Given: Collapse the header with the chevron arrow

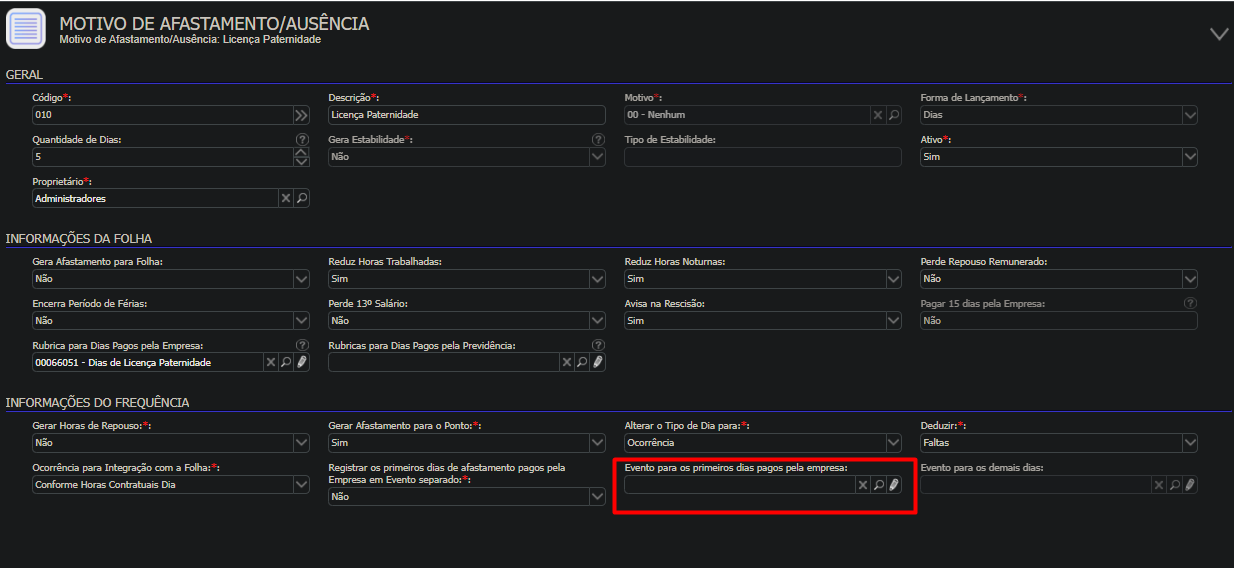Looking at the screenshot, I should coord(1218,33).
